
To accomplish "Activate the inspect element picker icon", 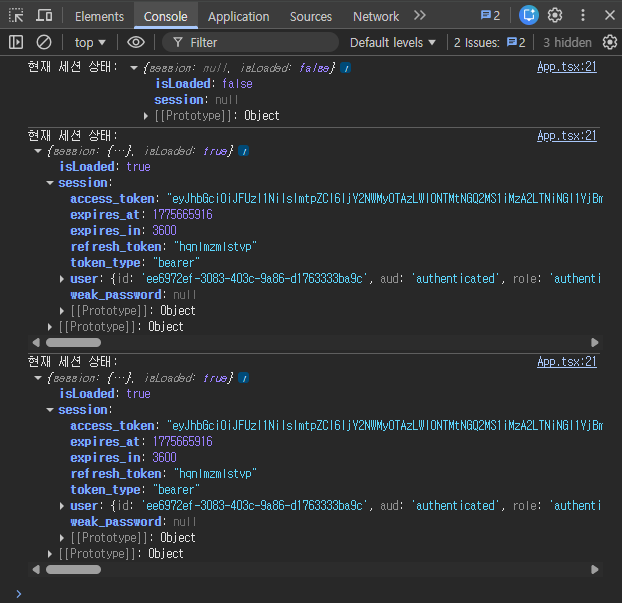I will pos(16,16).
